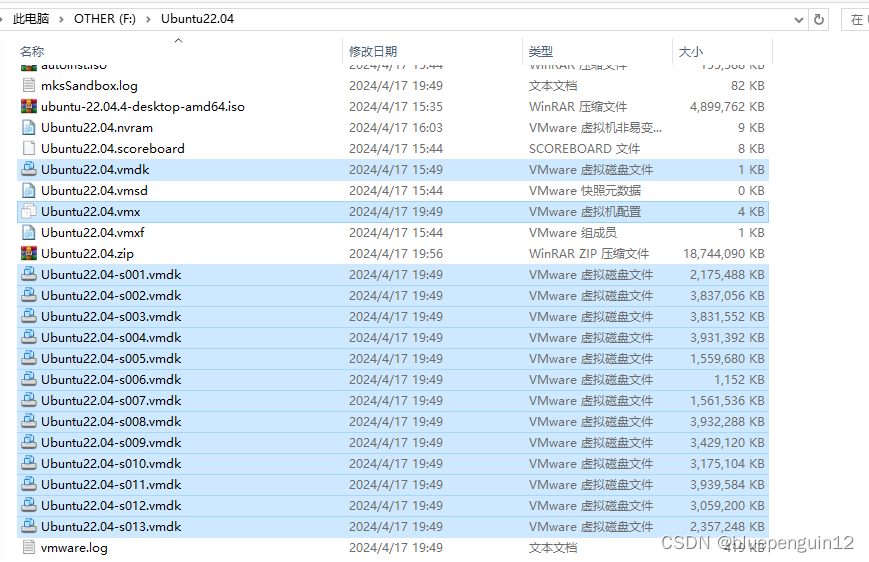Click the ubuntu-22.04.4-desktop-amd64.iso WinRAR icon

pos(29,106)
